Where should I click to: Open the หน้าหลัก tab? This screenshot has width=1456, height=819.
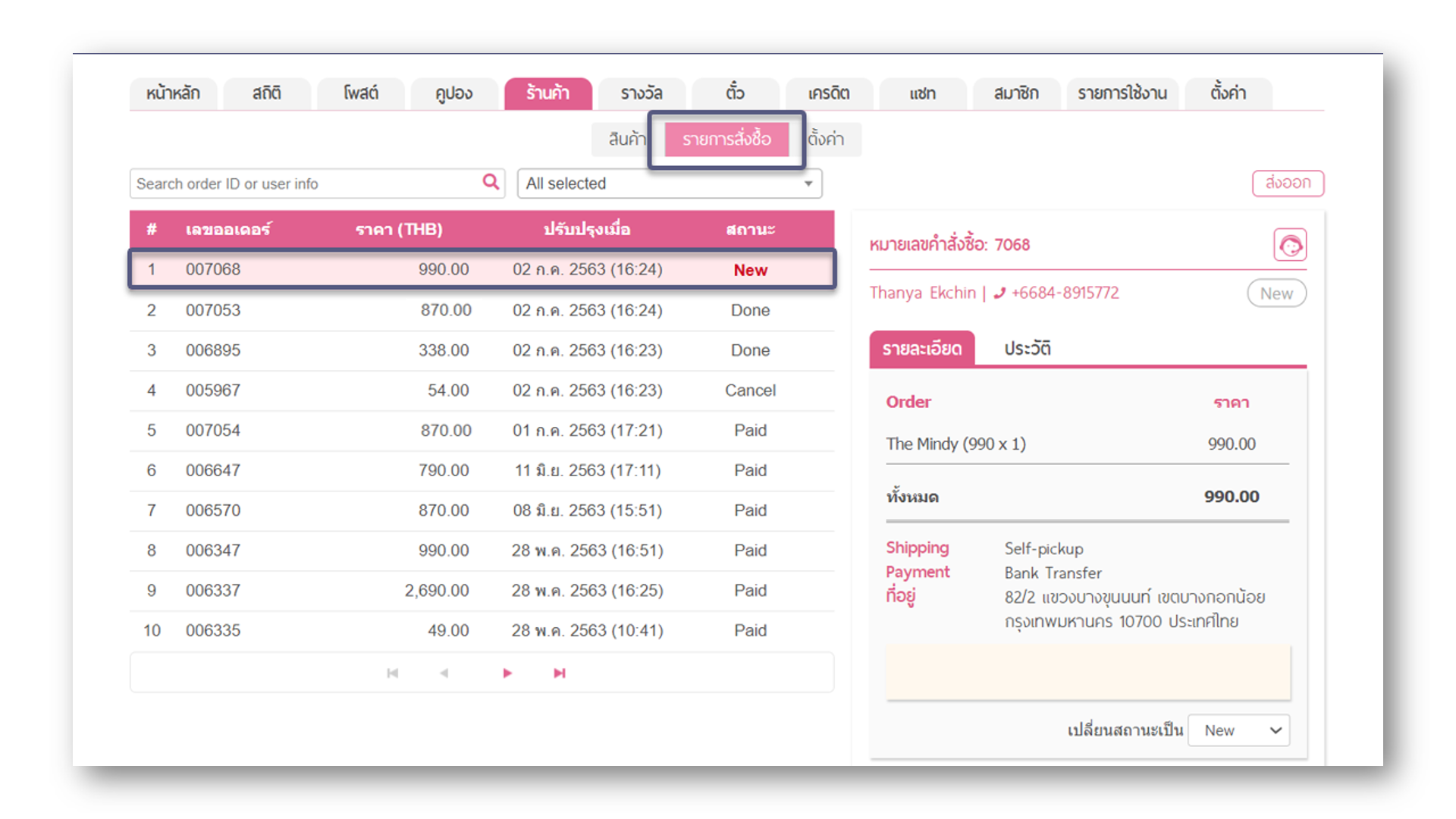point(173,93)
